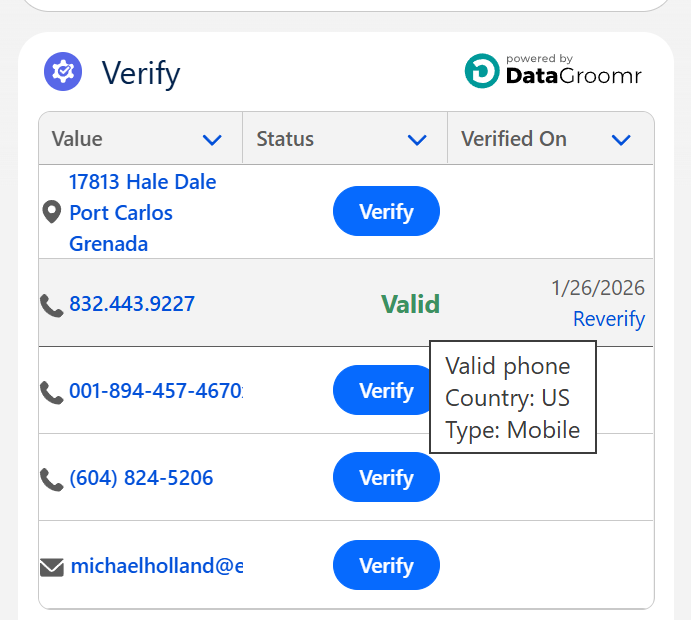Verify the 001-894-457-4670 phone number
The height and width of the screenshot is (620, 691).
coord(382,390)
